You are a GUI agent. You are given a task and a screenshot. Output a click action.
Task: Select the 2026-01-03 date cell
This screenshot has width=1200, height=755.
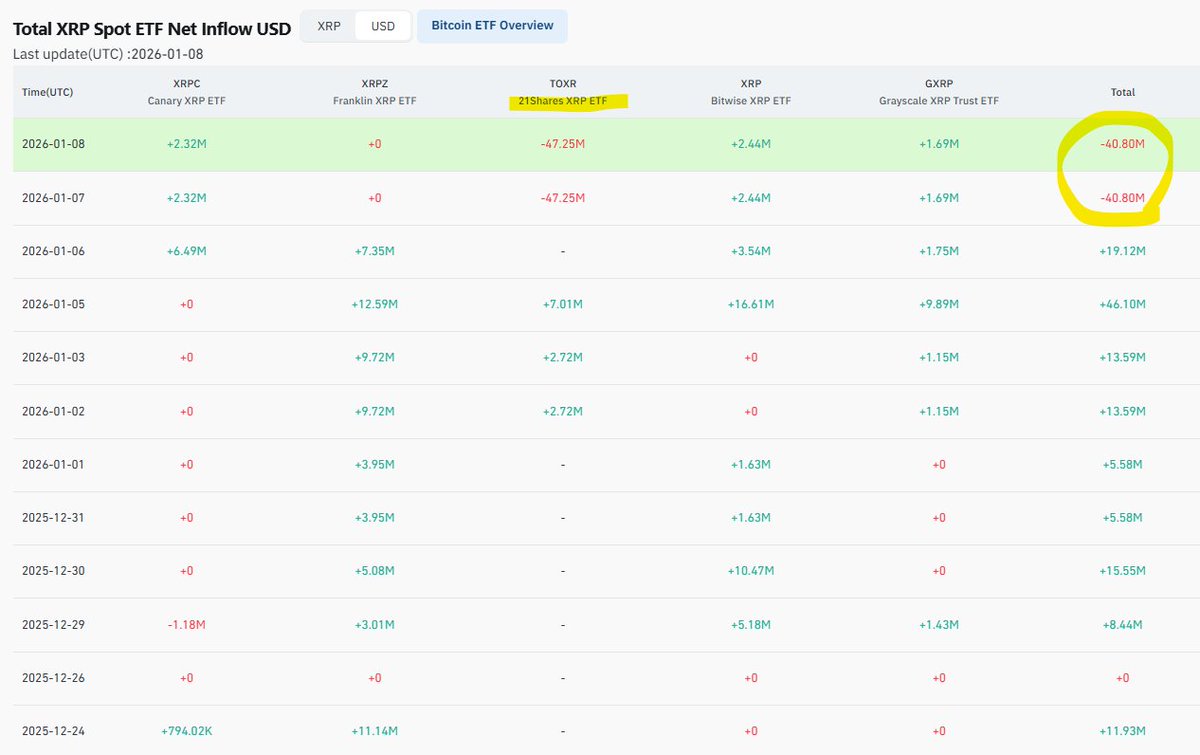click(x=54, y=358)
